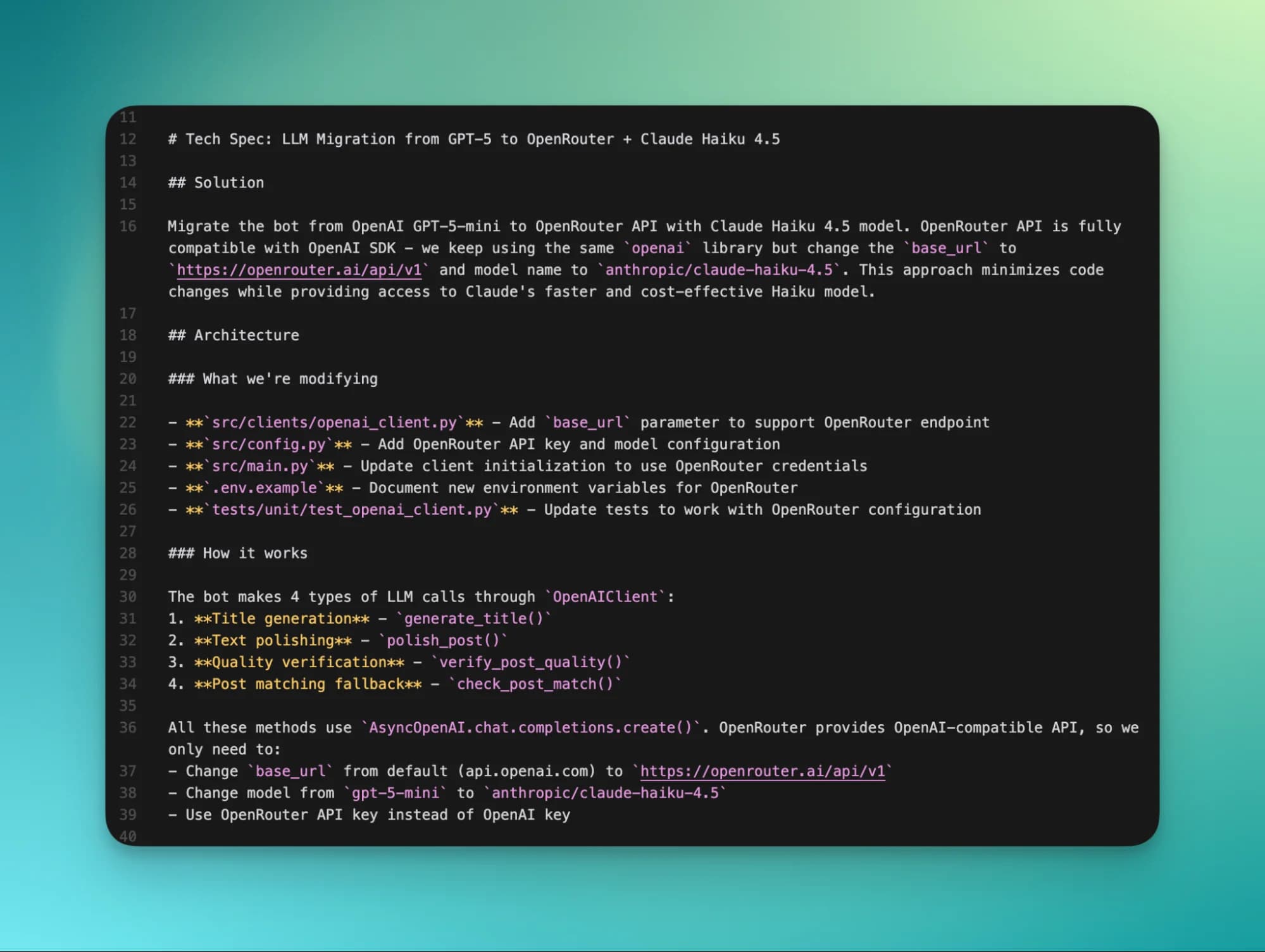Click the '# Tech Spec' heading title line

473,139
